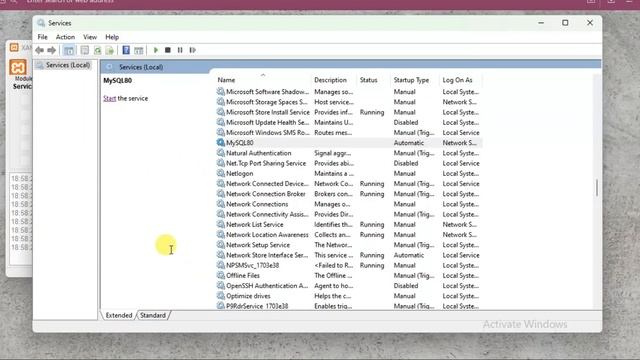Click the vertical scrollbar thumb of services list
The image size is (640, 360).
pyautogui.click(x=597, y=188)
